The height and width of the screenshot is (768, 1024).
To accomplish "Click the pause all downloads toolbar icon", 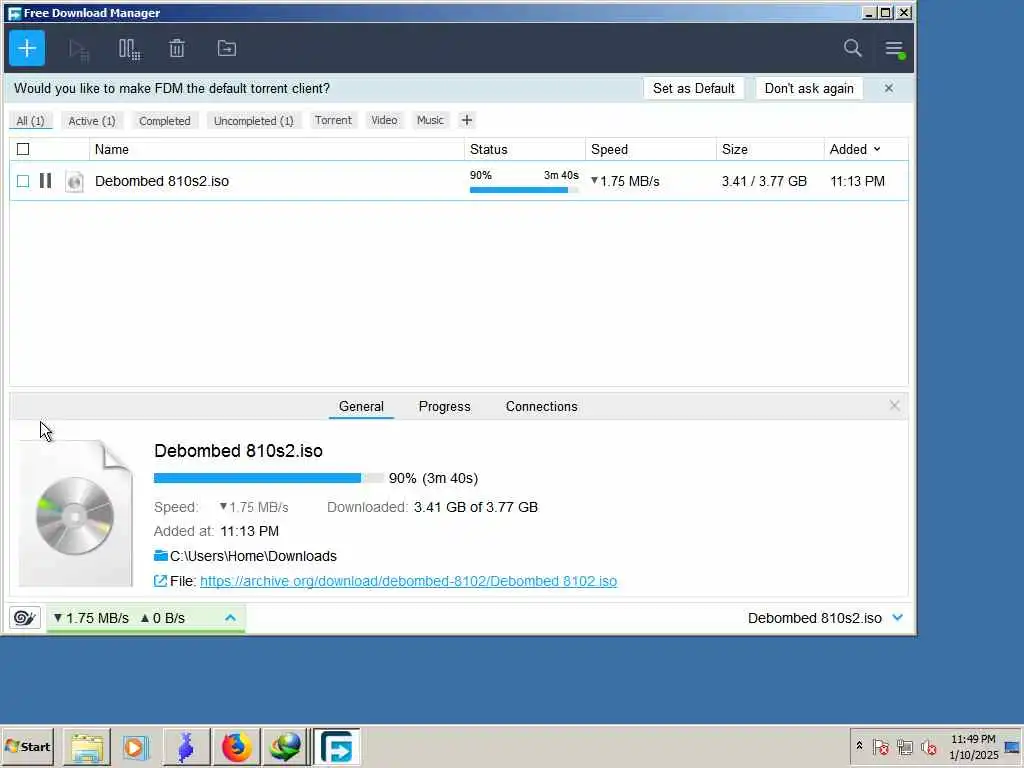I will [x=129, y=49].
